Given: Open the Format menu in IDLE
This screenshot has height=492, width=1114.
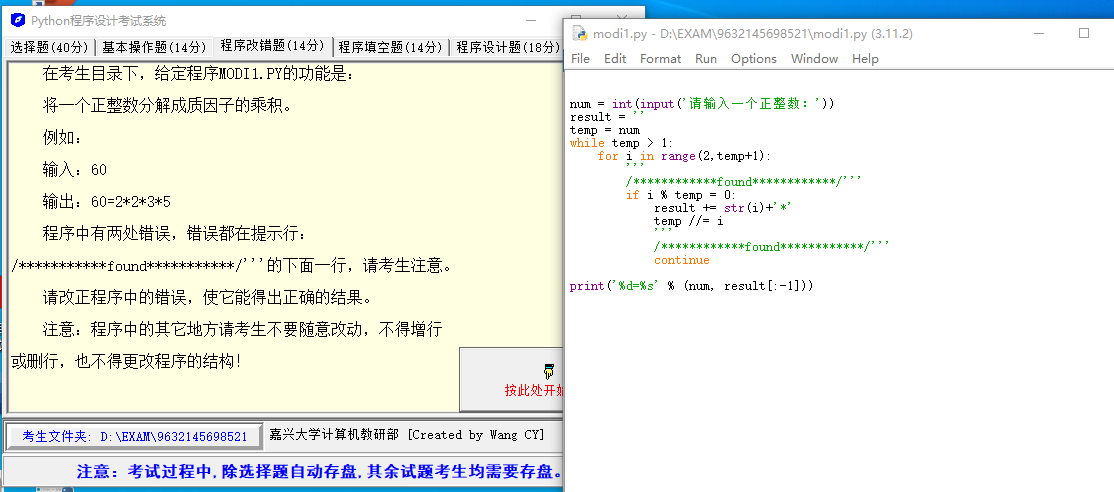Looking at the screenshot, I should pos(660,59).
